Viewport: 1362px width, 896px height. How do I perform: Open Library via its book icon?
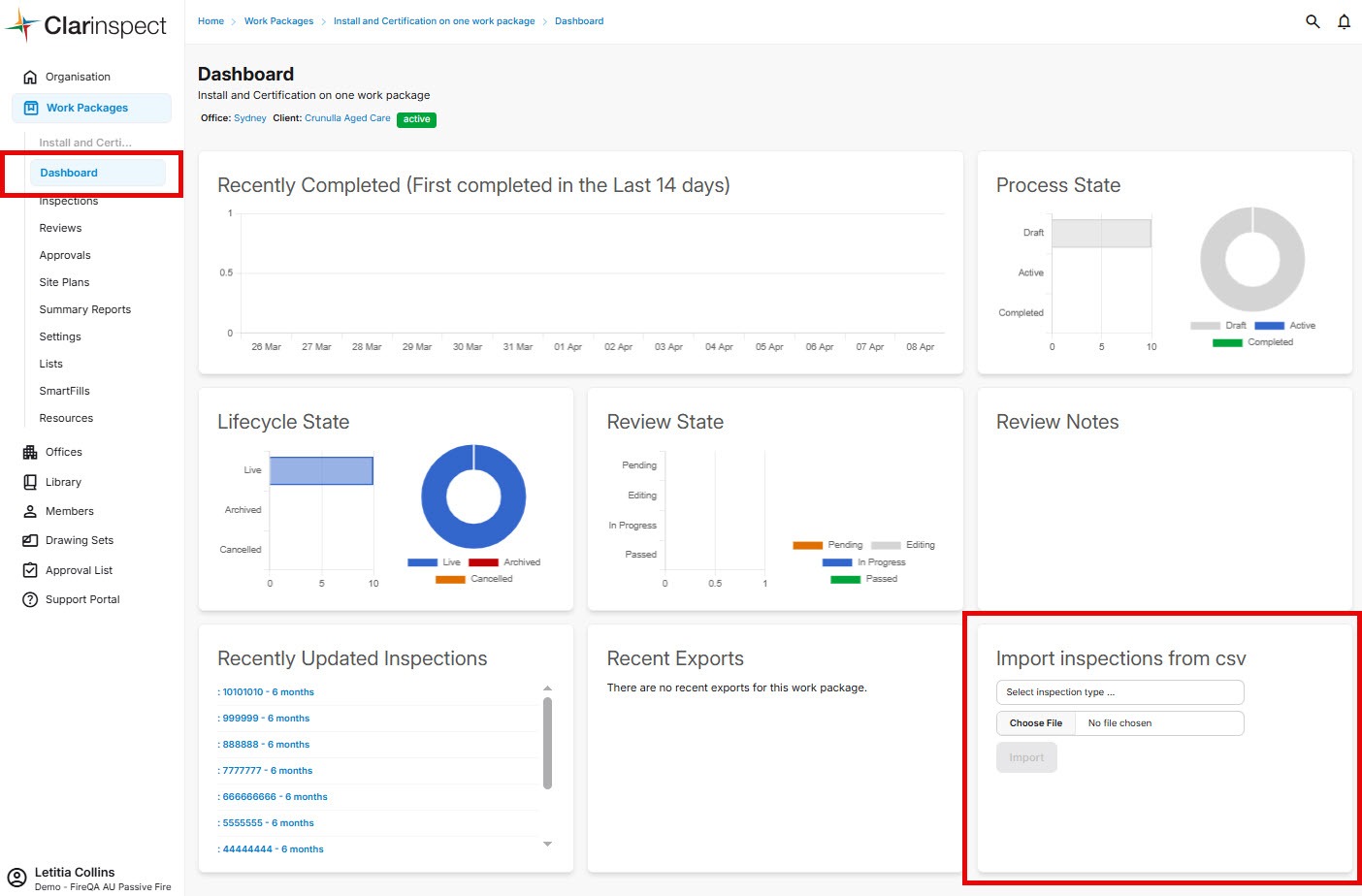coord(30,482)
